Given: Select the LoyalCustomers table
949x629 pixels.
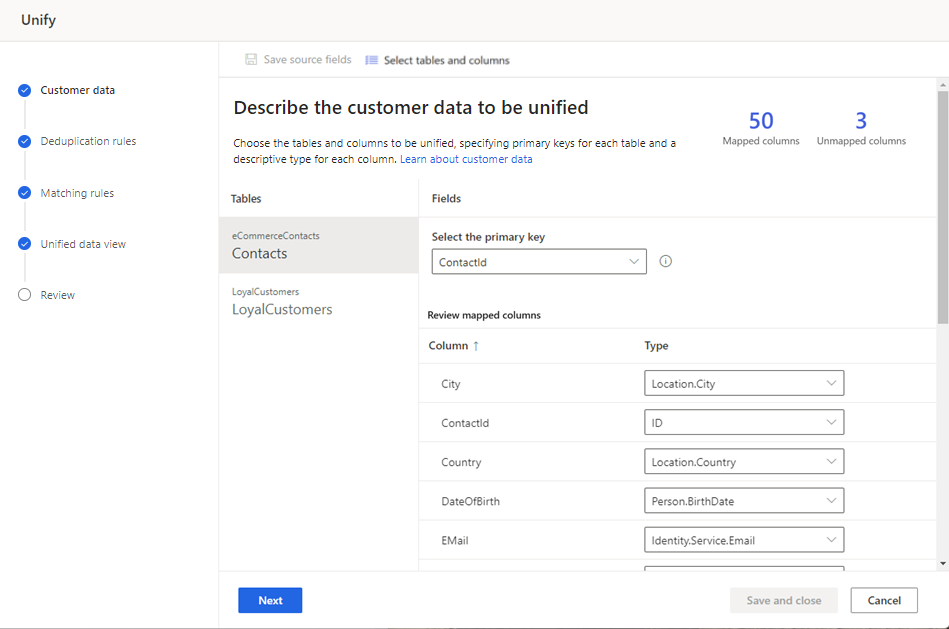Looking at the screenshot, I should coord(282,302).
